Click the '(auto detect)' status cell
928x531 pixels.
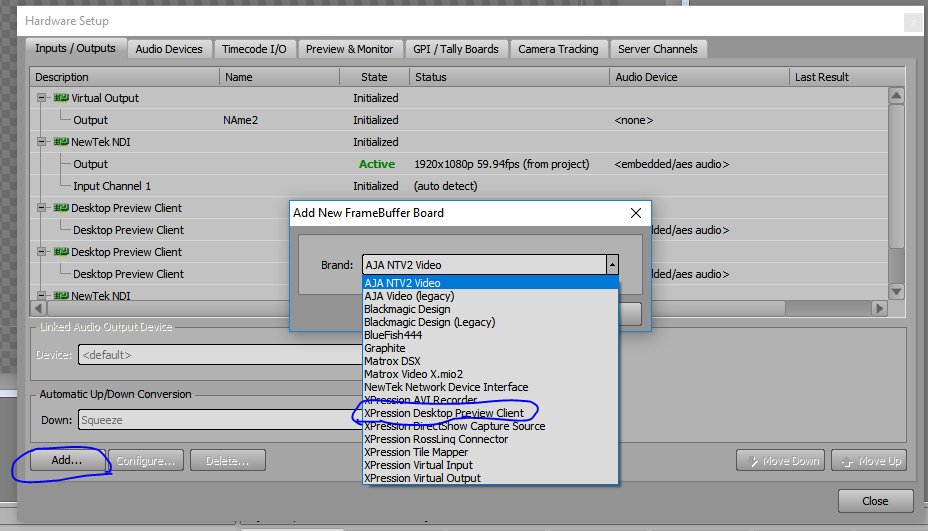[445, 186]
